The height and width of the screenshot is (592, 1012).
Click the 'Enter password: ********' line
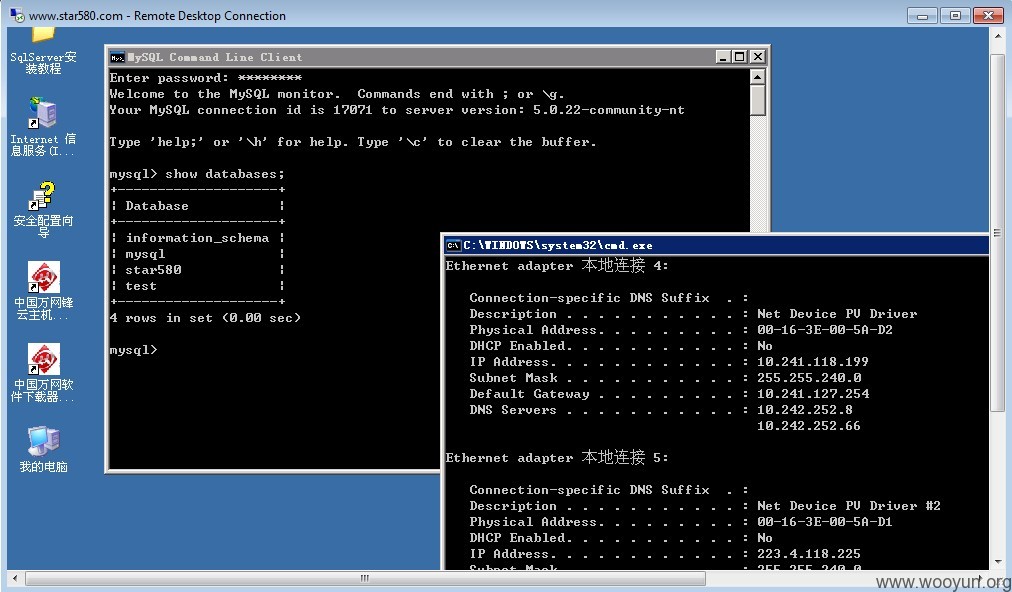click(206, 78)
